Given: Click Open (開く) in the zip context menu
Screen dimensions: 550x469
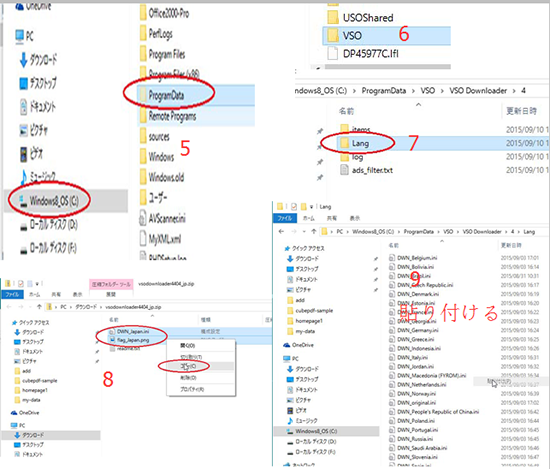Looking at the screenshot, I should 188,346.
